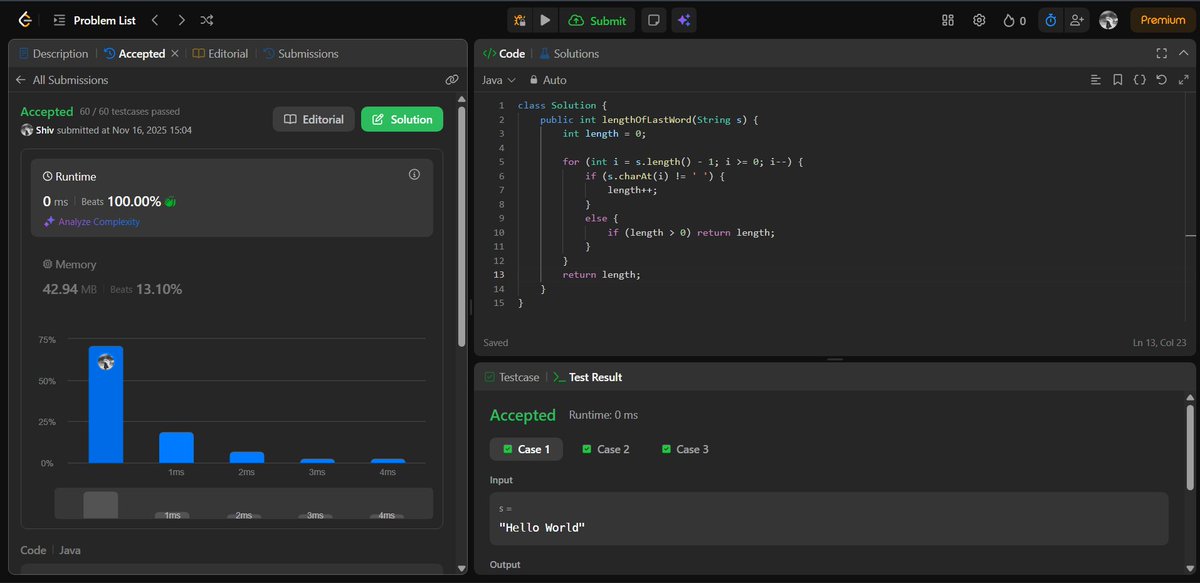Switch to the Test Result tab
The height and width of the screenshot is (583, 1200).
click(x=588, y=377)
